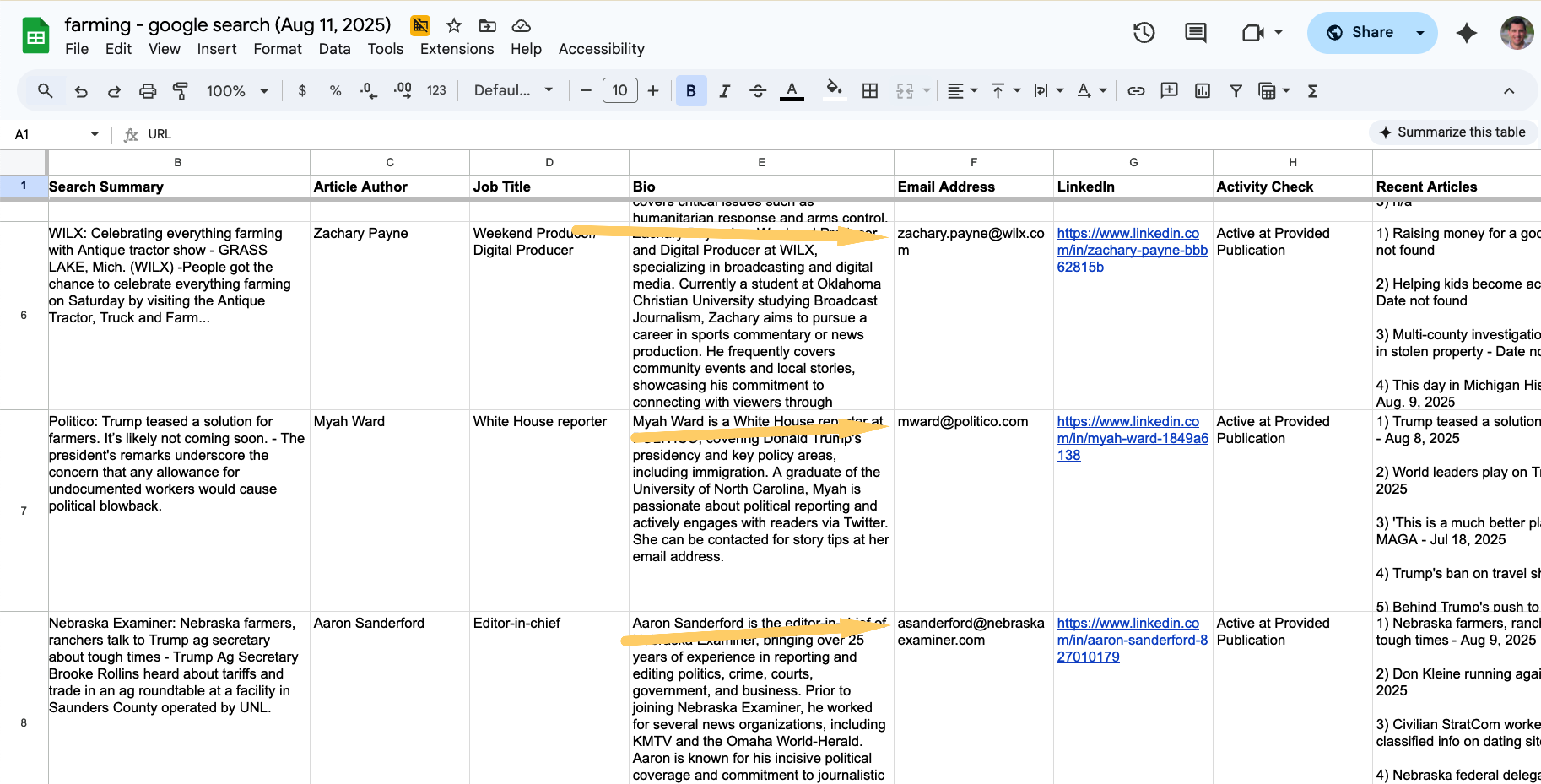Click the Insert link icon

[1136, 91]
